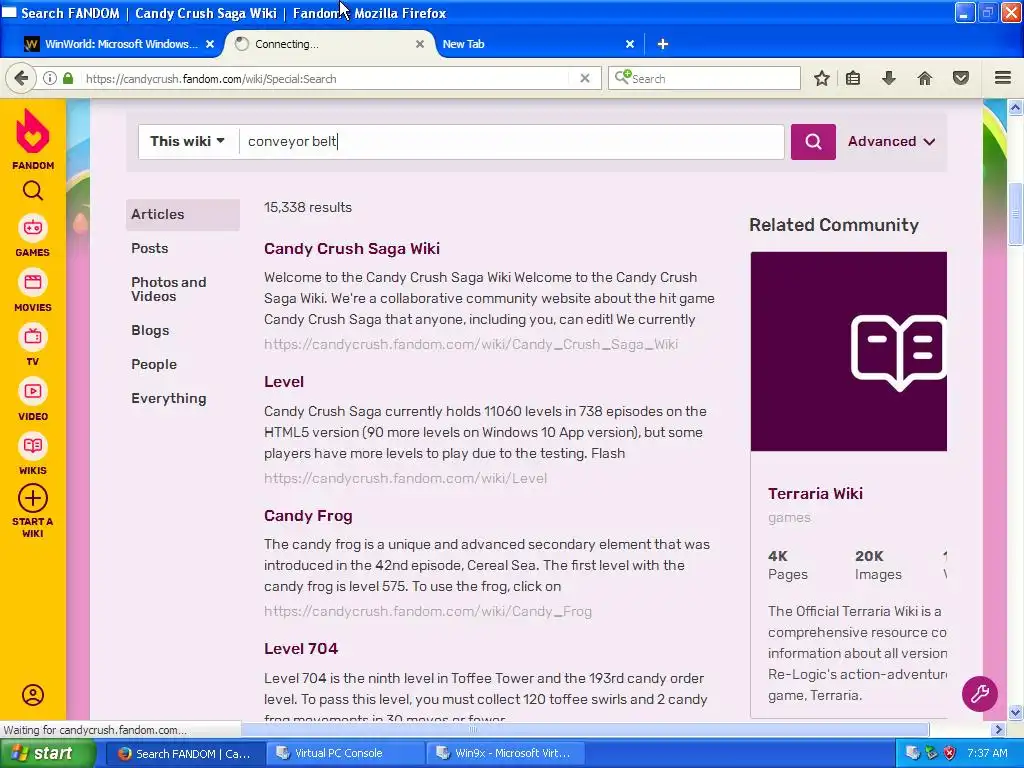Show bookmarks list icon in toolbar

853,78
